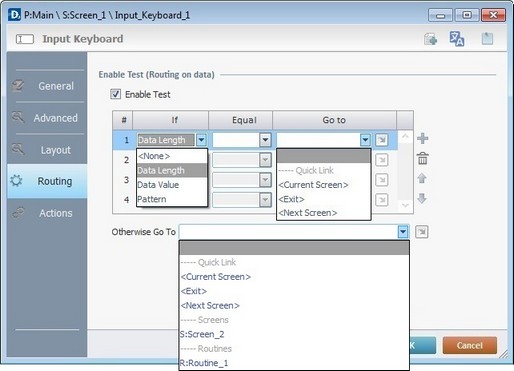Select blank entry in row 1 Go to list

point(324,156)
